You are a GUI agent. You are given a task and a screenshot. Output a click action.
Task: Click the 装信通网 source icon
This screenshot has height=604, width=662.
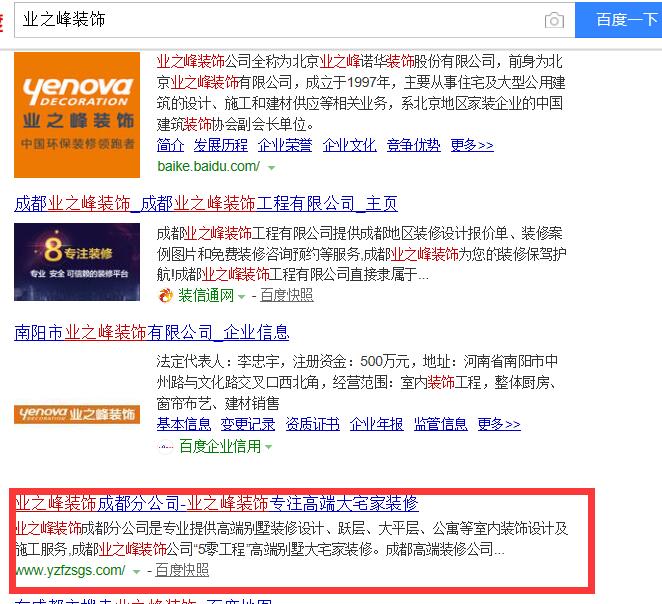tap(166, 295)
